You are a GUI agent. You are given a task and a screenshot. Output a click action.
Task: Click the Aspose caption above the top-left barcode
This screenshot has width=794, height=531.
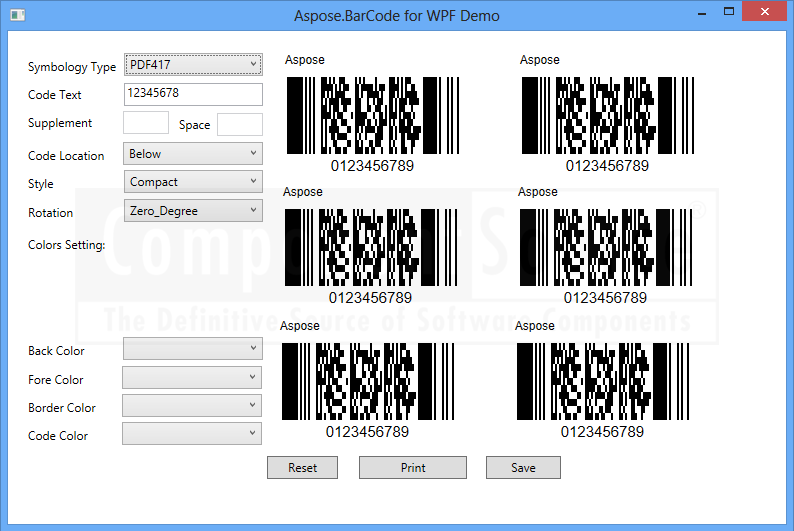[304, 60]
